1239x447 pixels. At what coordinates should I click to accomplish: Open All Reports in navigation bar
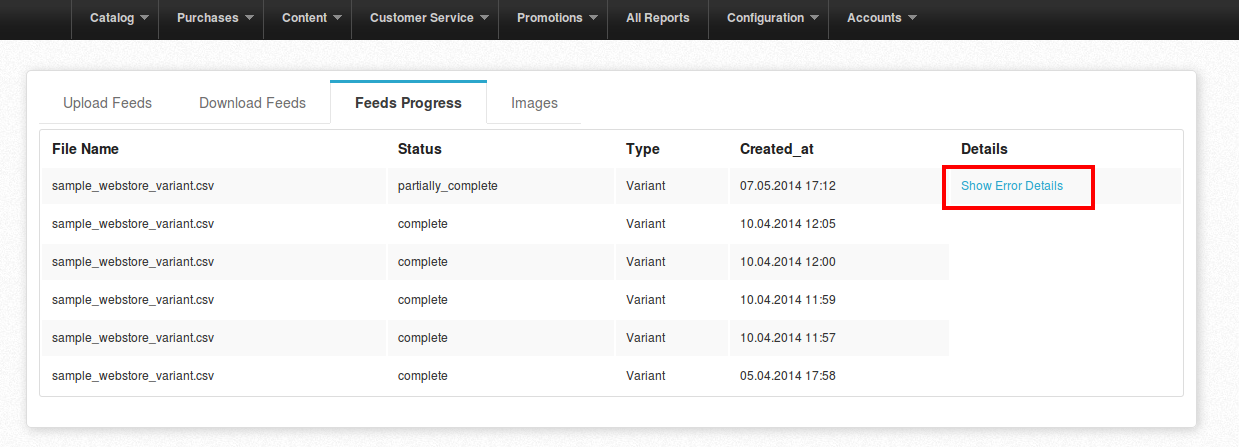coord(657,18)
